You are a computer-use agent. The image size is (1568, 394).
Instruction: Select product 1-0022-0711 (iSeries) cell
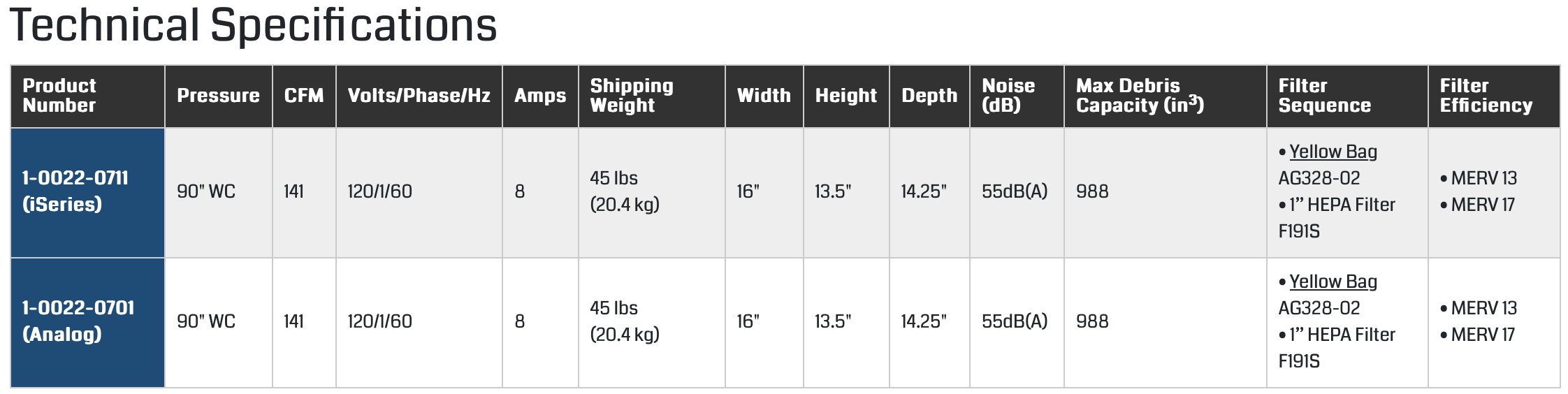[75, 191]
